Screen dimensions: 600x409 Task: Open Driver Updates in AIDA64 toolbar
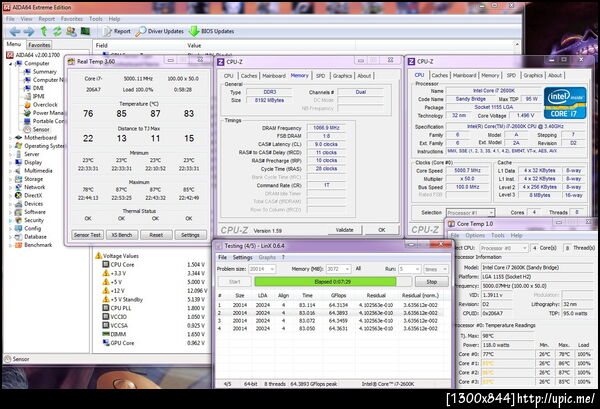160,31
